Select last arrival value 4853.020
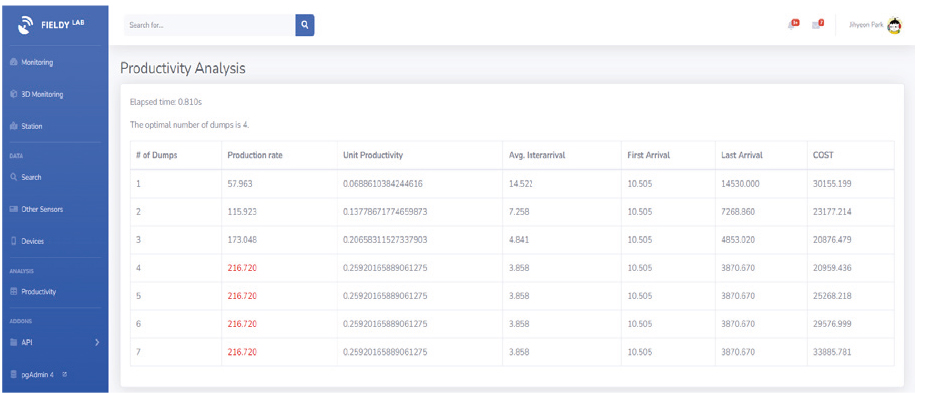The width and height of the screenshot is (926, 393). click(x=738, y=240)
